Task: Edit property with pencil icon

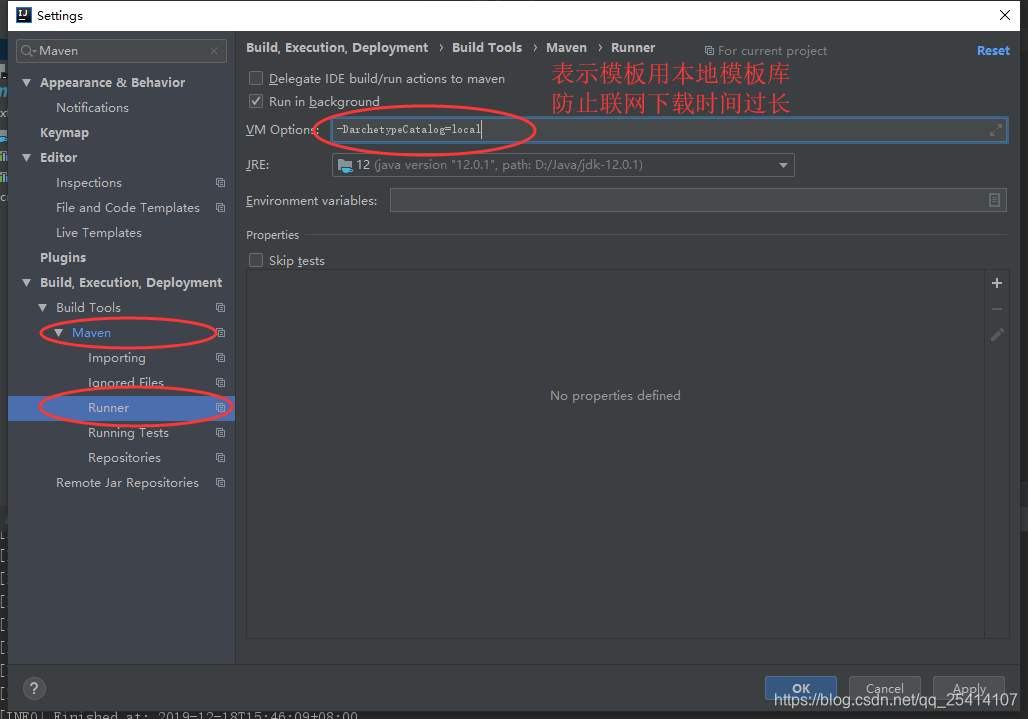Action: [x=997, y=335]
